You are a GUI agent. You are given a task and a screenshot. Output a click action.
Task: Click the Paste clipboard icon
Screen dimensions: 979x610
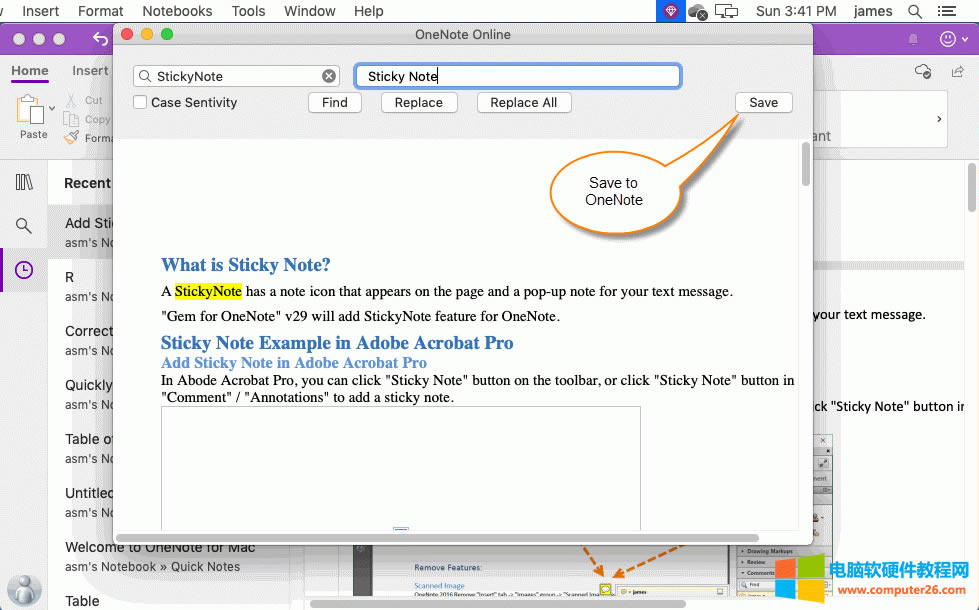[x=31, y=110]
